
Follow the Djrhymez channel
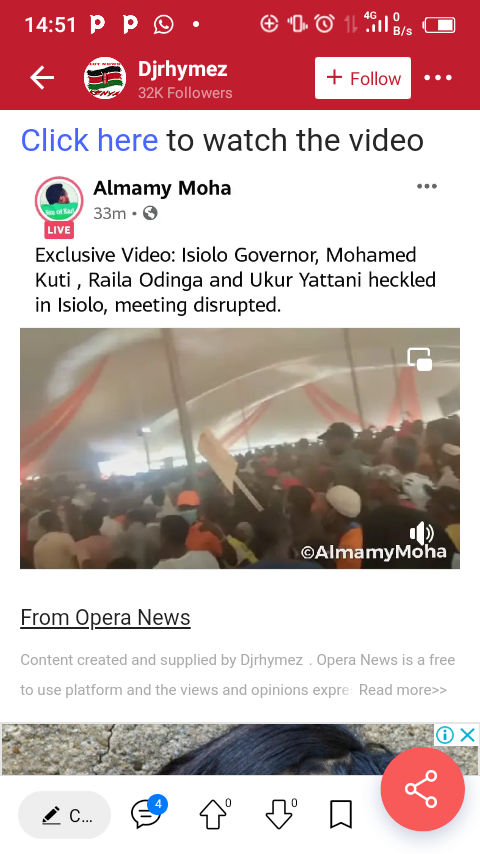click(363, 78)
